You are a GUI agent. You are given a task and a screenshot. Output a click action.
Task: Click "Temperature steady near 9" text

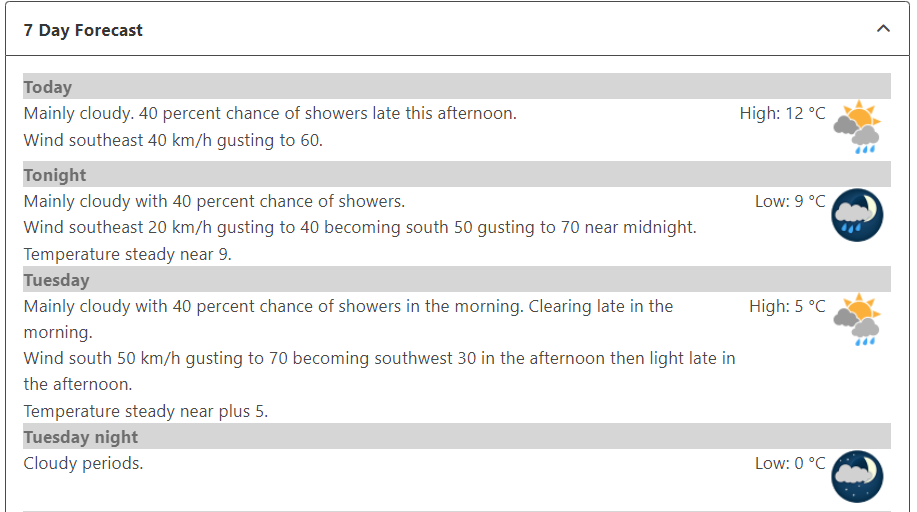coord(127,254)
